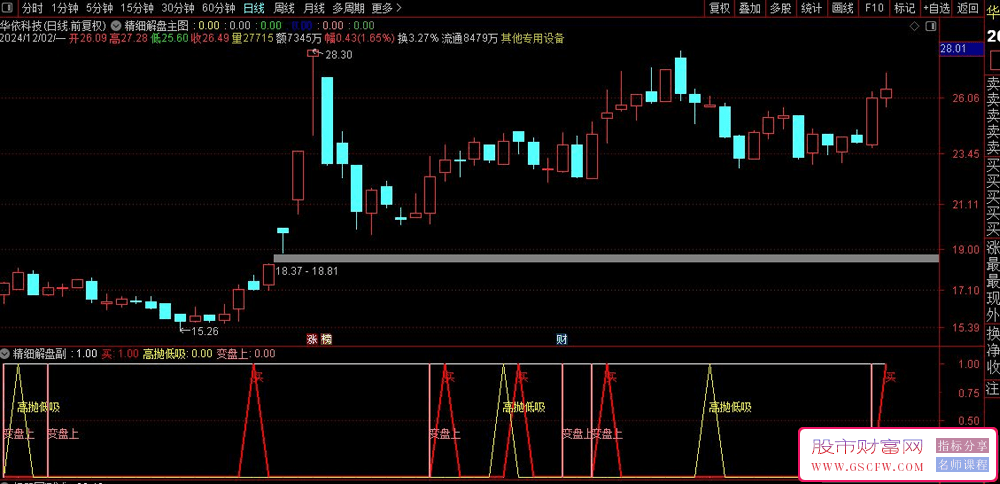Click the 叠加 overlay button
1000x484 pixels.
tap(750, 8)
